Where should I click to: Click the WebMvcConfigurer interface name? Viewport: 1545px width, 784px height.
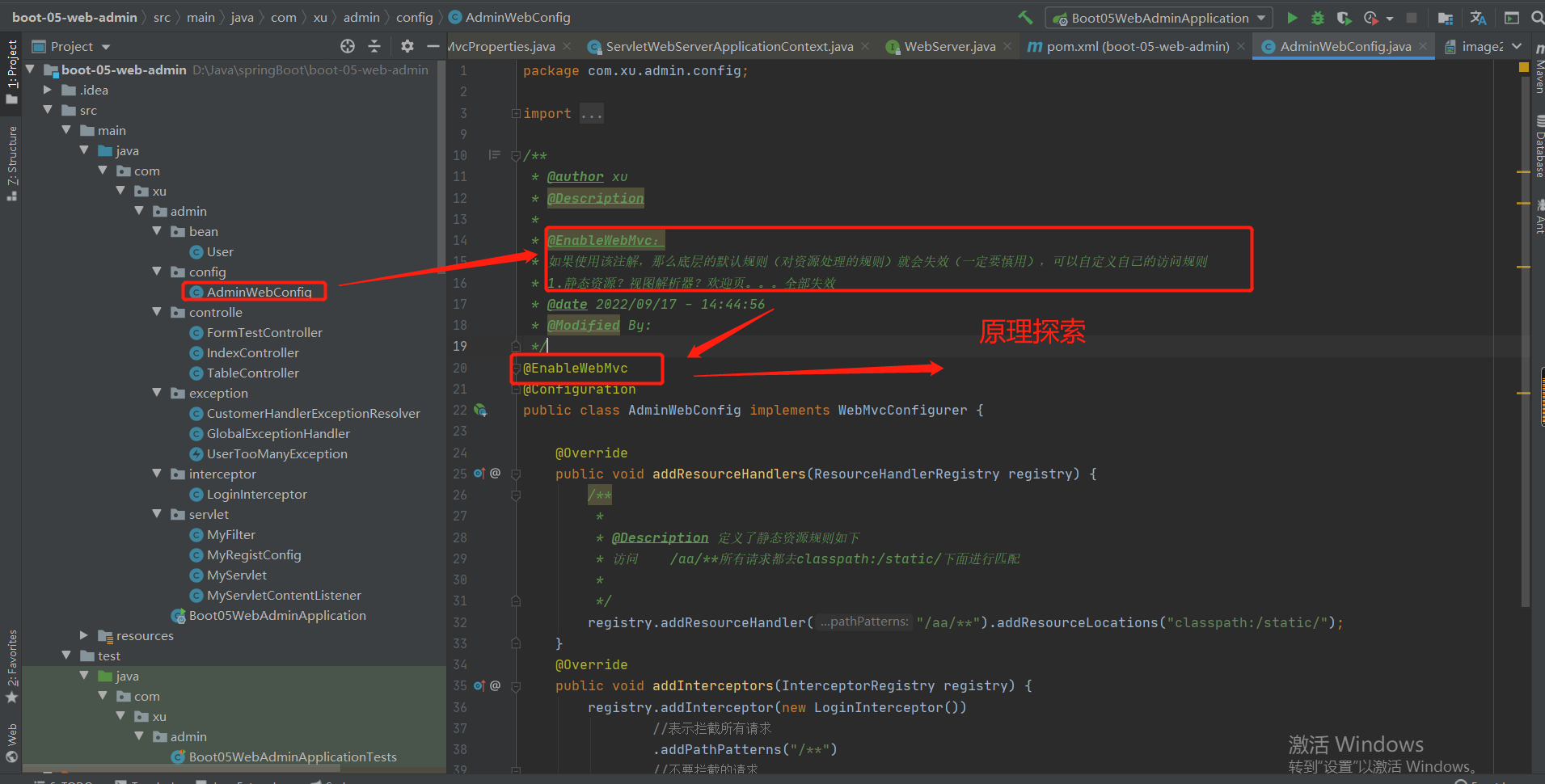point(902,410)
